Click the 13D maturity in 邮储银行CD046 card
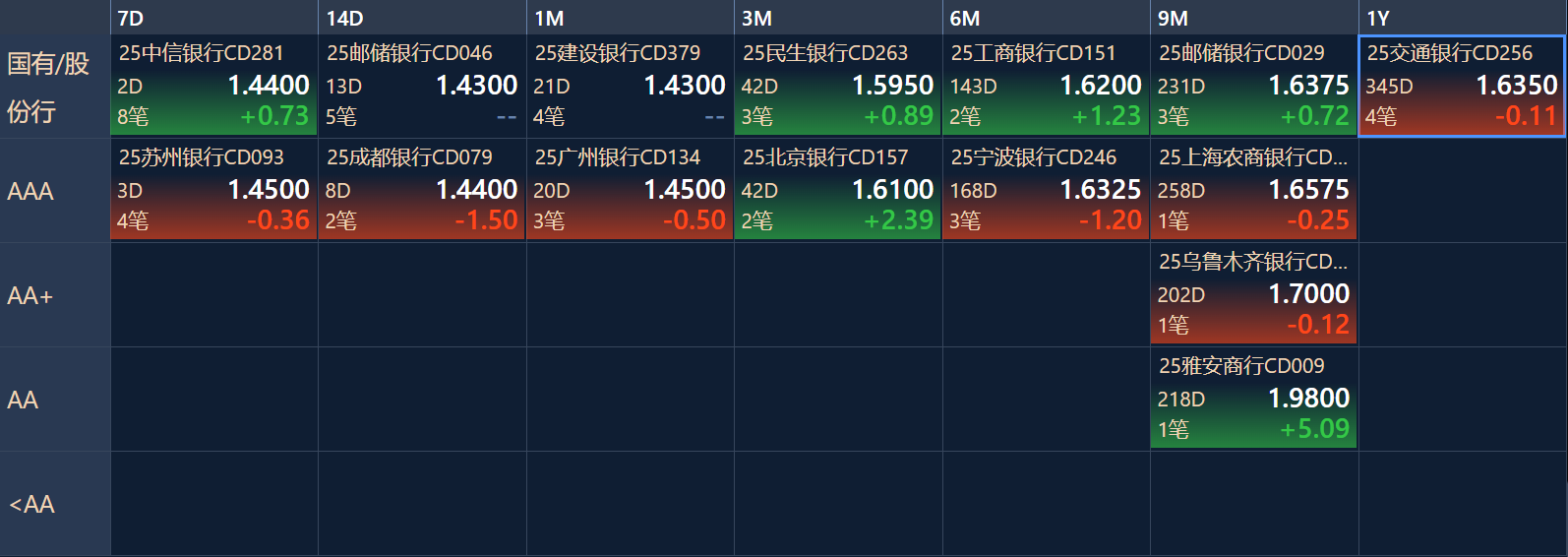 pos(343,87)
